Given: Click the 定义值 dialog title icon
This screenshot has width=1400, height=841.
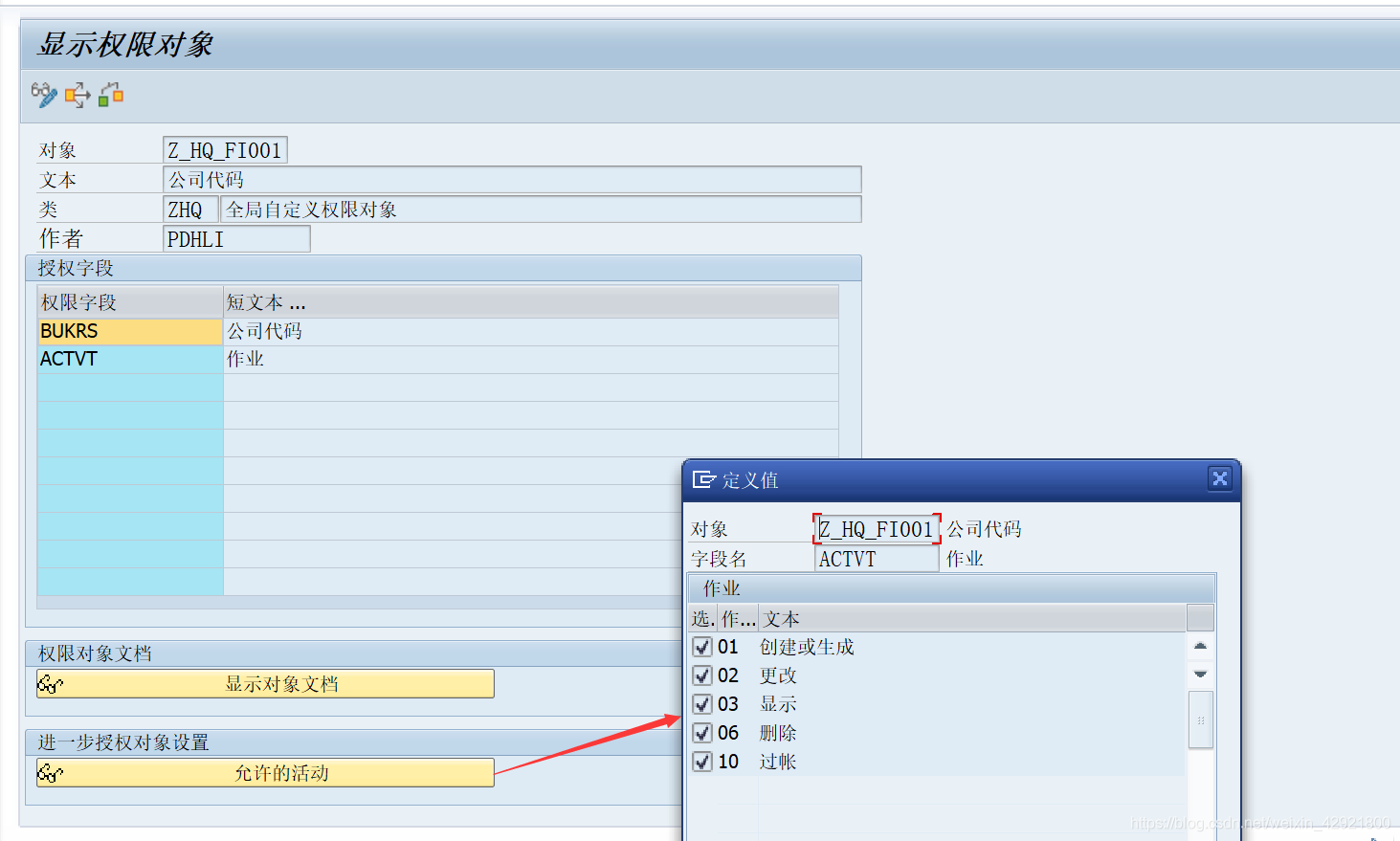Looking at the screenshot, I should point(704,479).
